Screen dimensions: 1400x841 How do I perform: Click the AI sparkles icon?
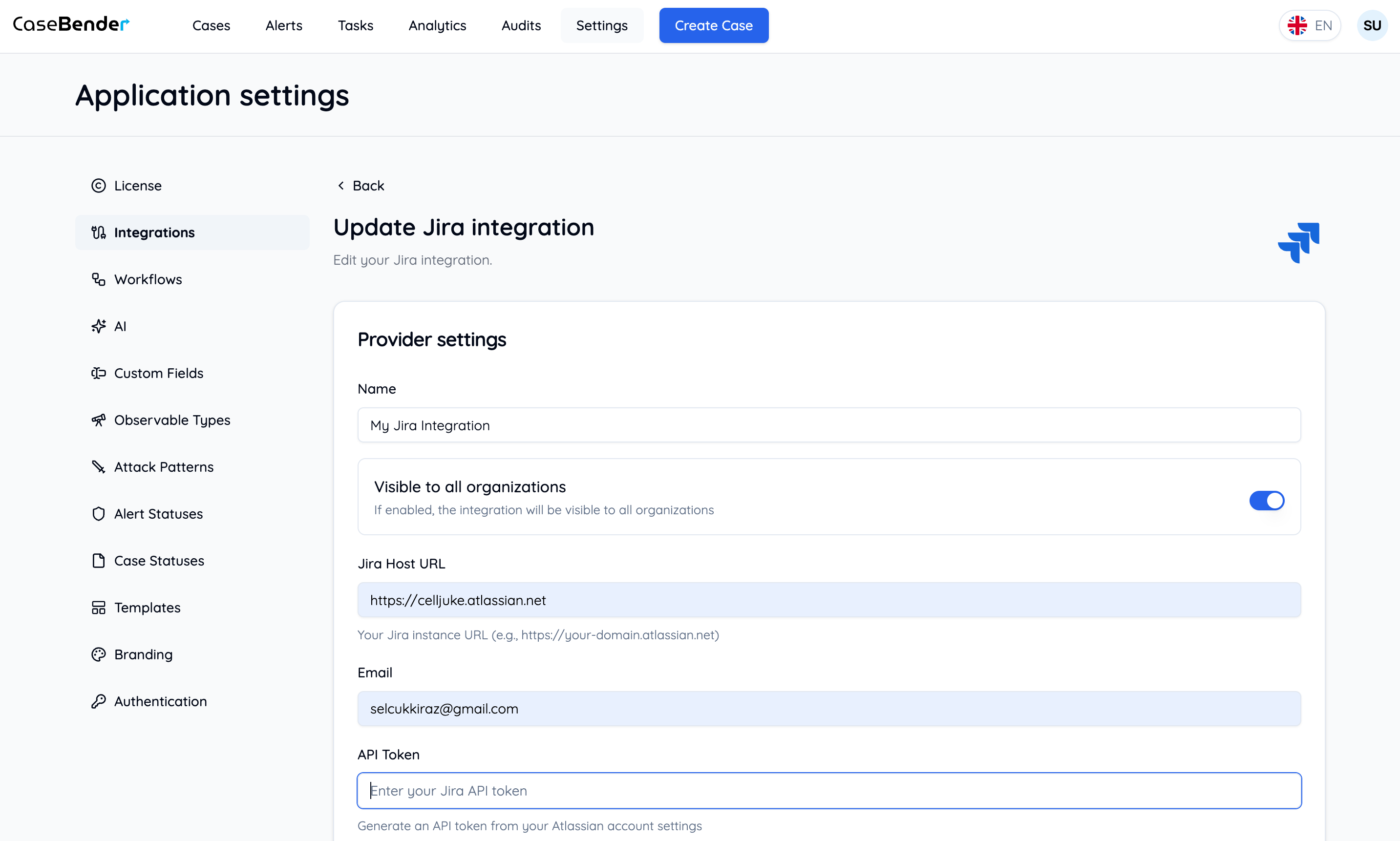tap(99, 326)
